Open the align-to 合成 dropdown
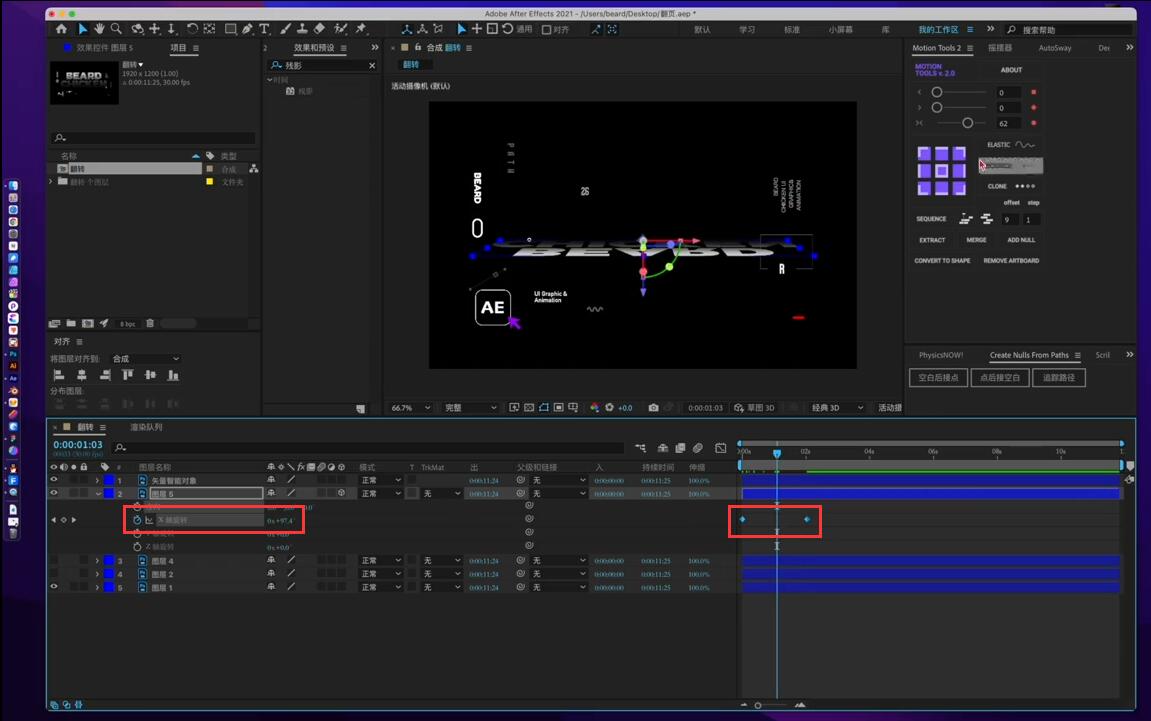This screenshot has width=1151, height=721. pyautogui.click(x=145, y=359)
